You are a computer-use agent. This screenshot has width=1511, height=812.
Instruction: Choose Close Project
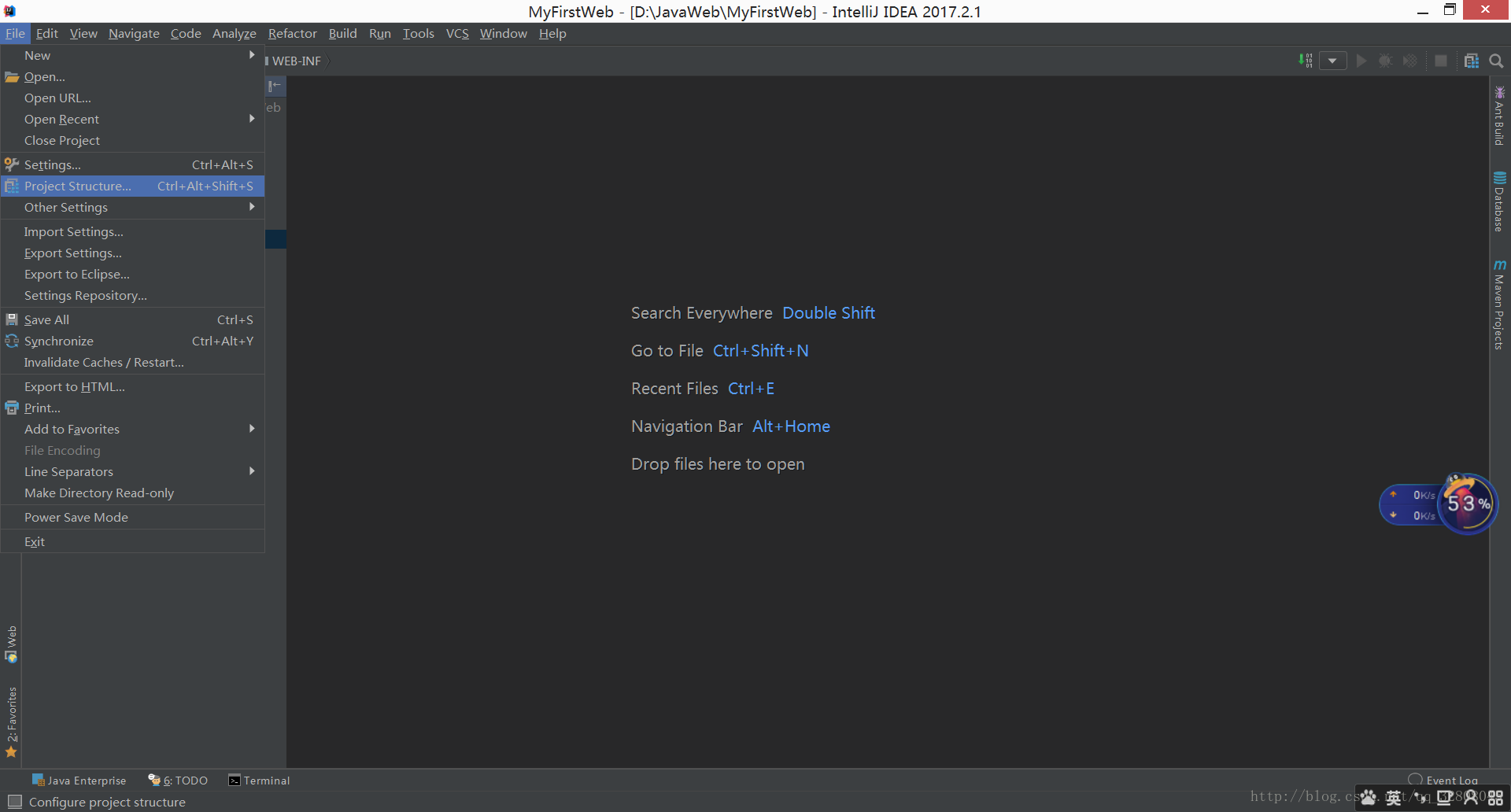(132, 140)
